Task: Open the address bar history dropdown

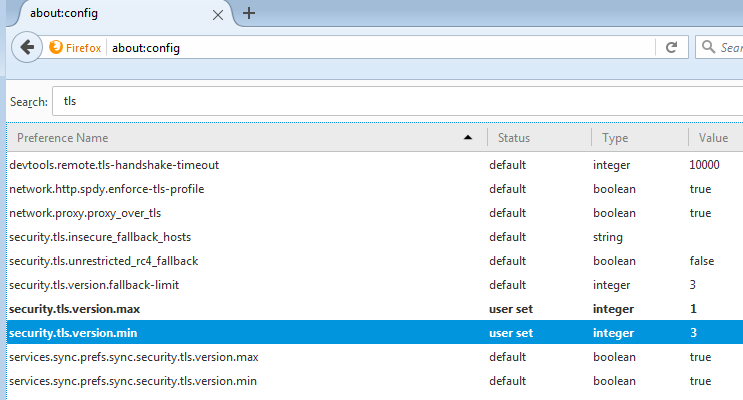Action: [643, 48]
